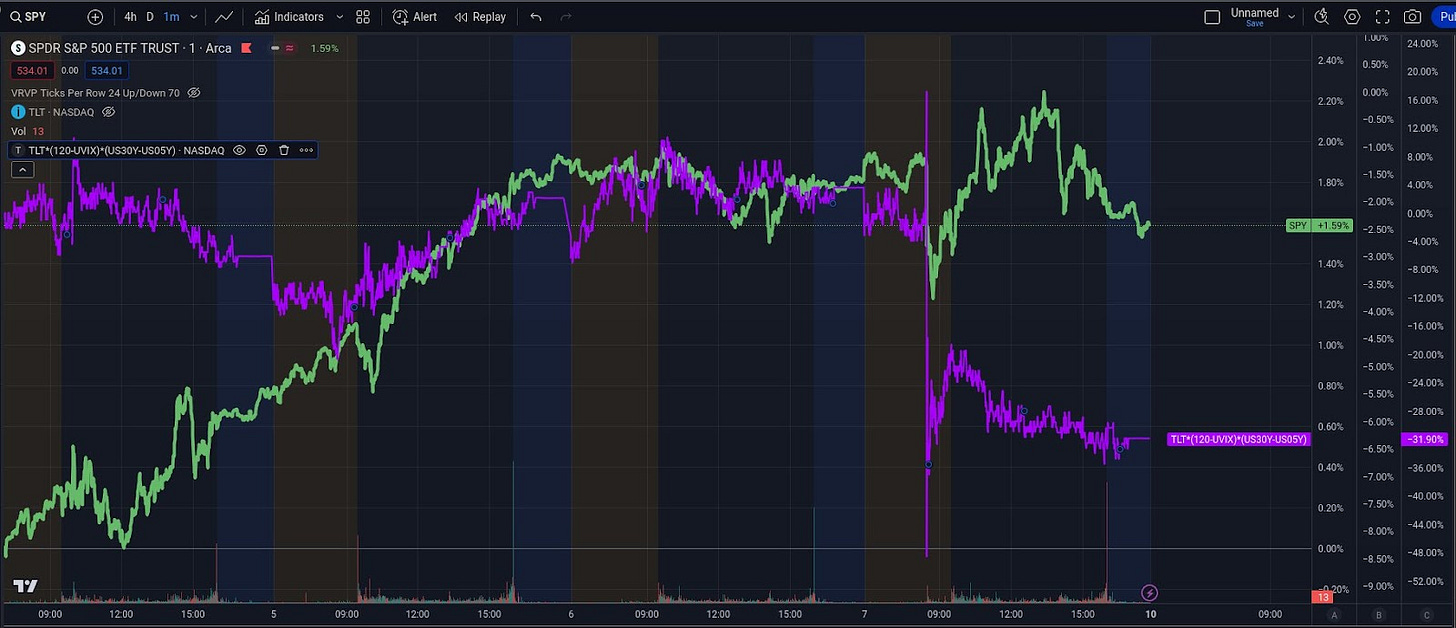Expand favorite indicators dropdown arrow
The width and height of the screenshot is (1456, 628).
coord(339,17)
